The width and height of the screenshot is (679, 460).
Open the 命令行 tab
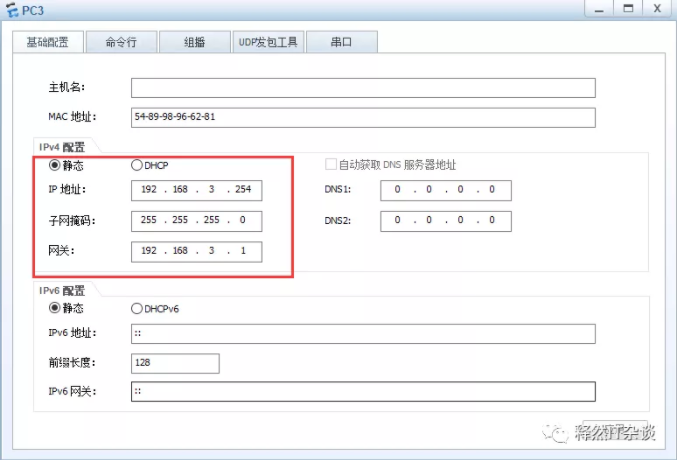121,42
